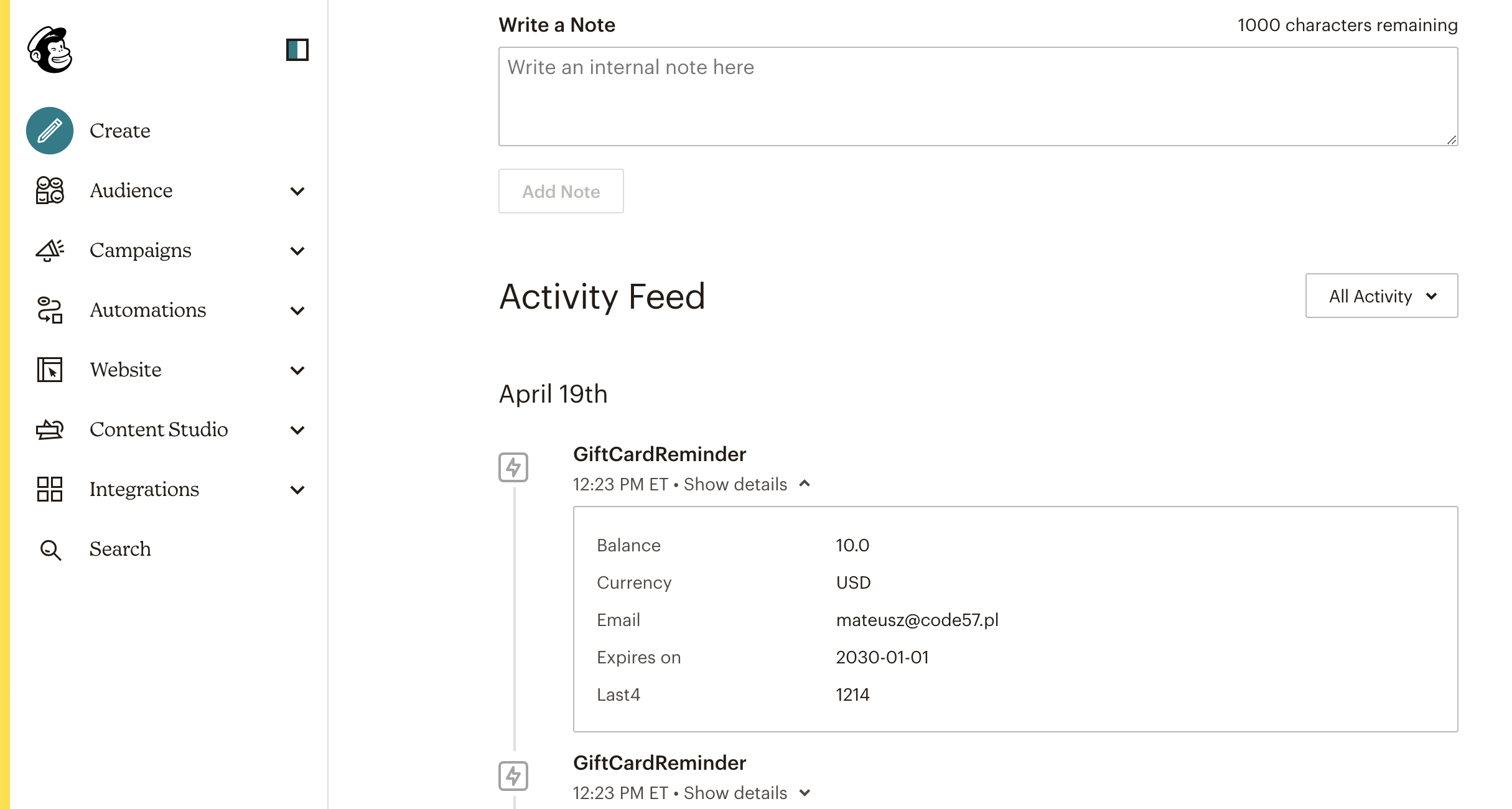1512x809 pixels.
Task: Click the Integrations grid icon
Action: [x=50, y=489]
